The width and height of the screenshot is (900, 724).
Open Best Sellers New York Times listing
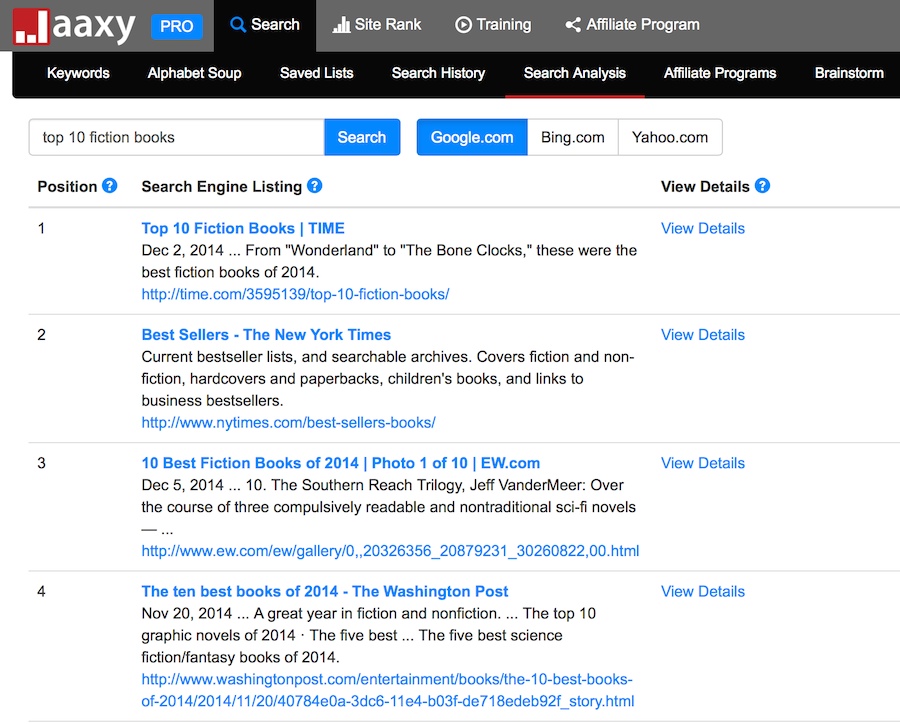pos(266,335)
